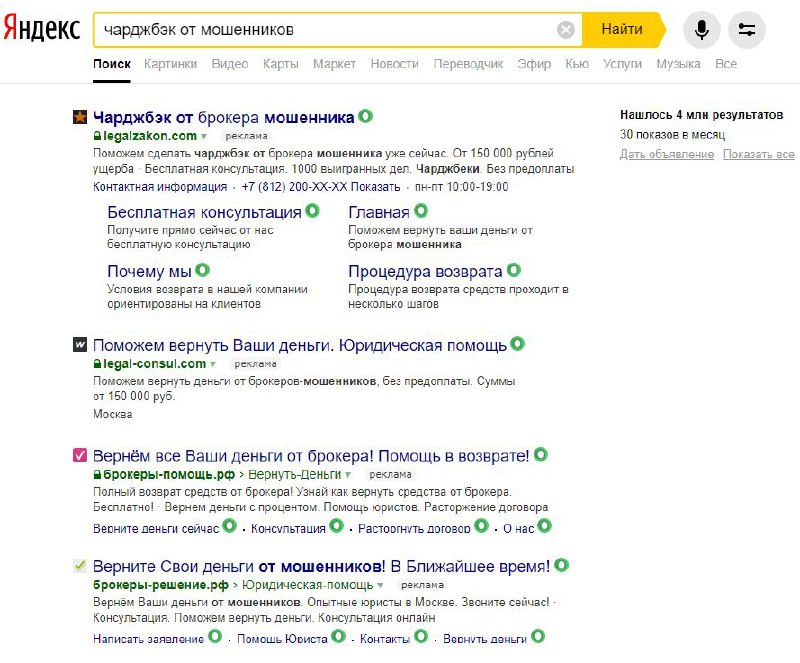The width and height of the screenshot is (800, 663).
Task: Expand dropdown arrow after Вернуть-Деньги
Action: 349,474
